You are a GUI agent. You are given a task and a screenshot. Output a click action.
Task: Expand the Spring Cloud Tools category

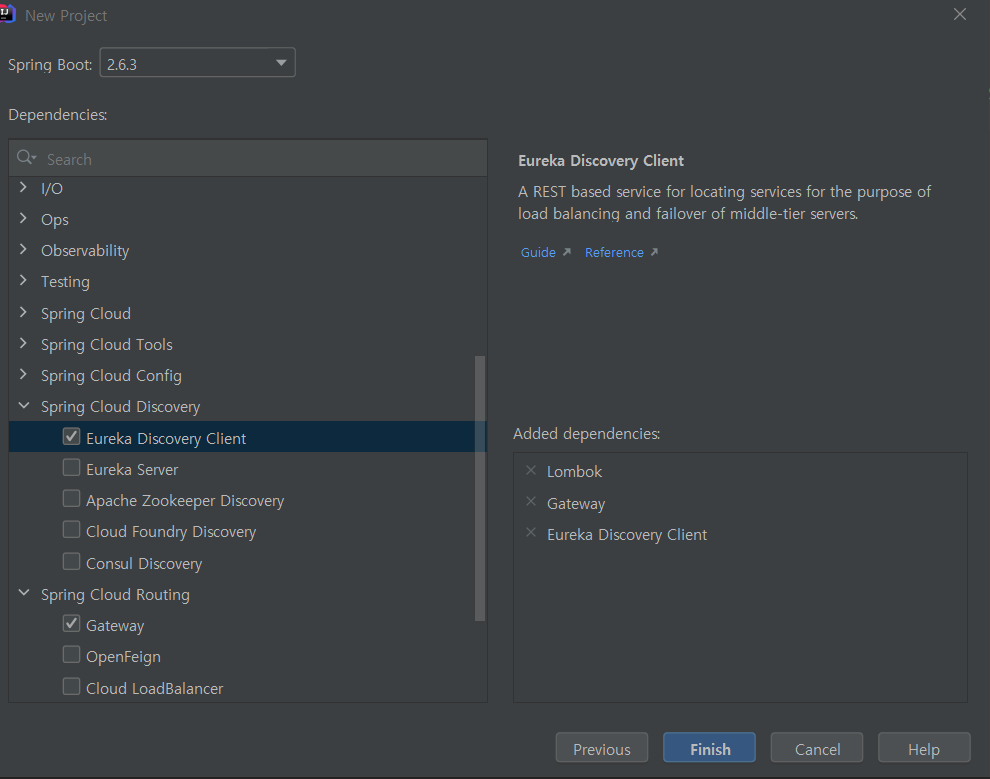click(23, 343)
